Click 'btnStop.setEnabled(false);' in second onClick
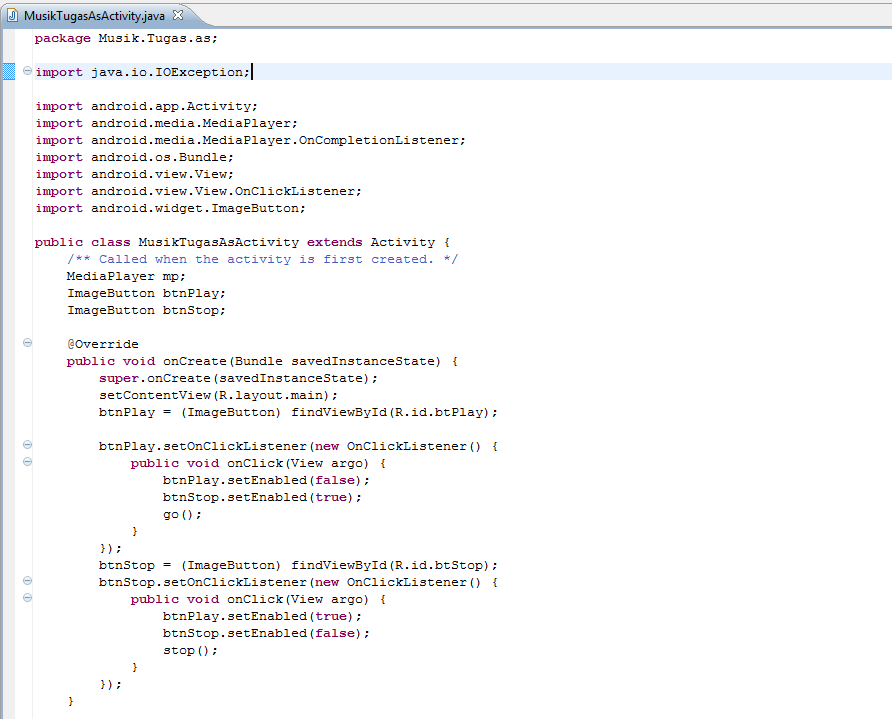This screenshot has width=892, height=719. [x=266, y=634]
